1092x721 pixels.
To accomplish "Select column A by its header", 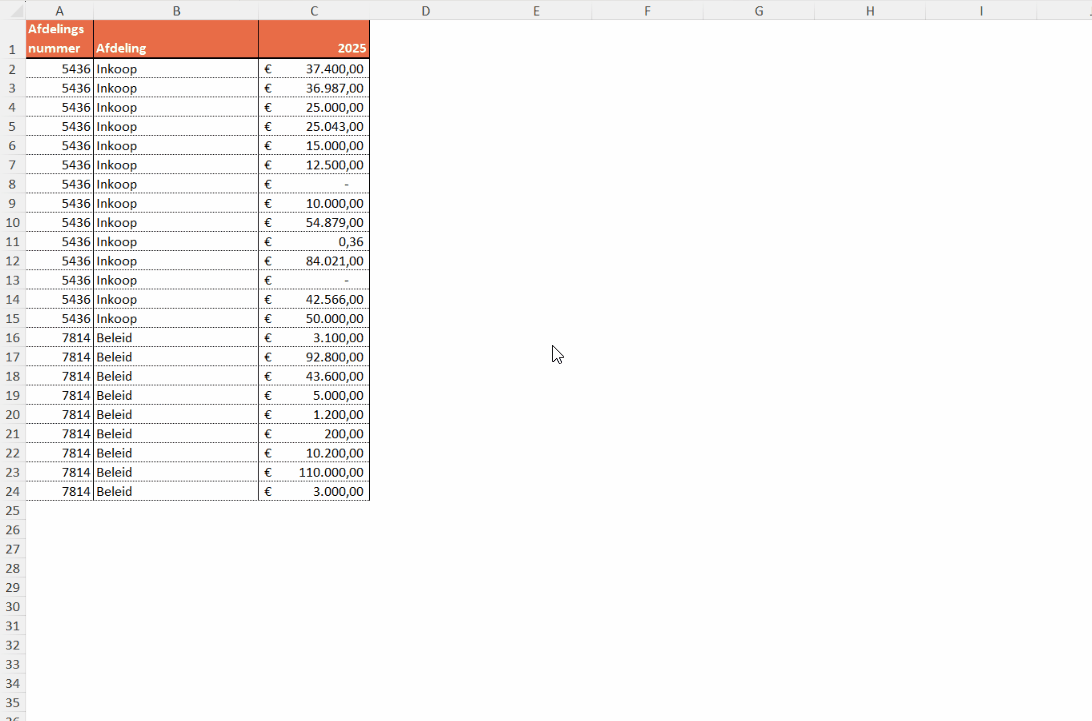I will click(60, 10).
